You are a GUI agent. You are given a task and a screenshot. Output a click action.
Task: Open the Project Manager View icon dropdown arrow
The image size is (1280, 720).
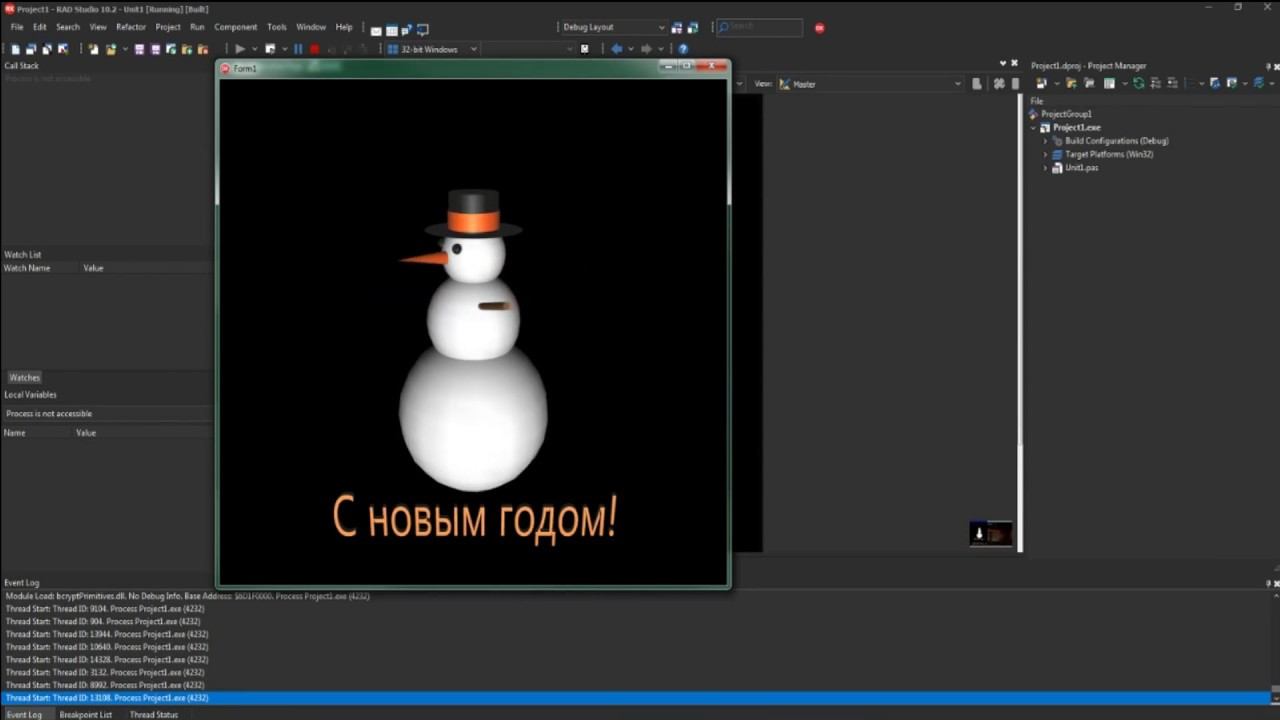point(1125,85)
